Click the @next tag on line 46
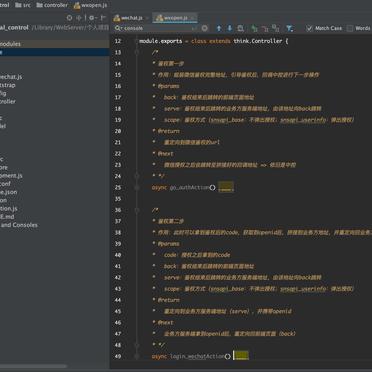The image size is (372, 372). 165,323
